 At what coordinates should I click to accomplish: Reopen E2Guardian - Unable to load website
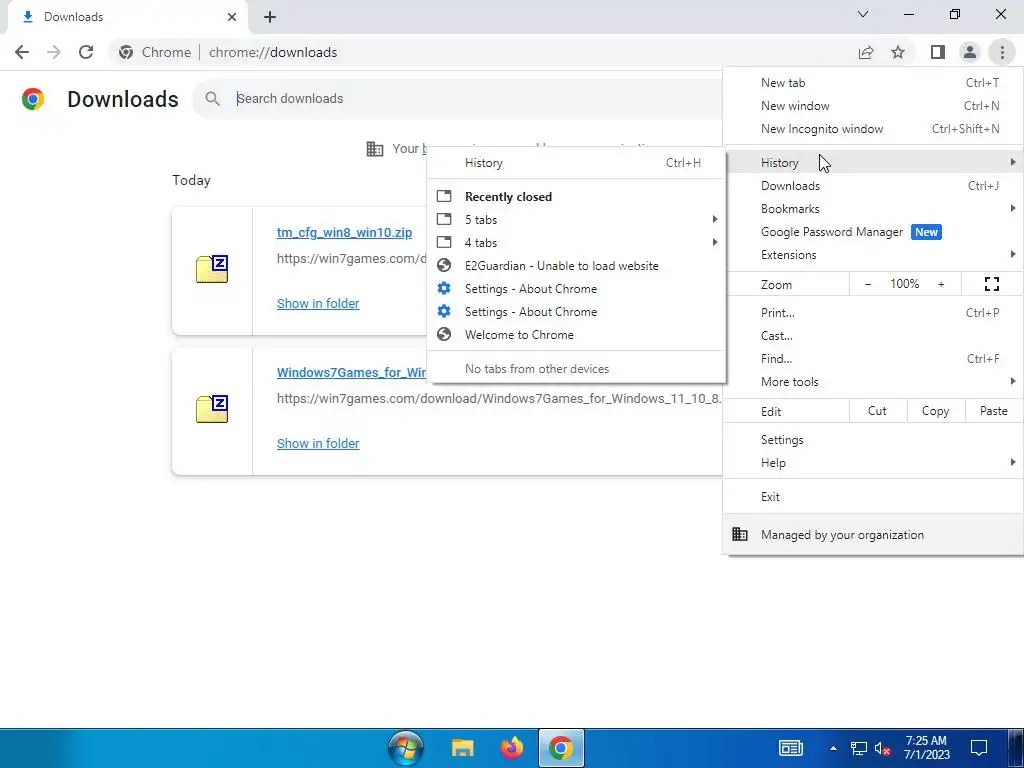[x=576, y=266]
